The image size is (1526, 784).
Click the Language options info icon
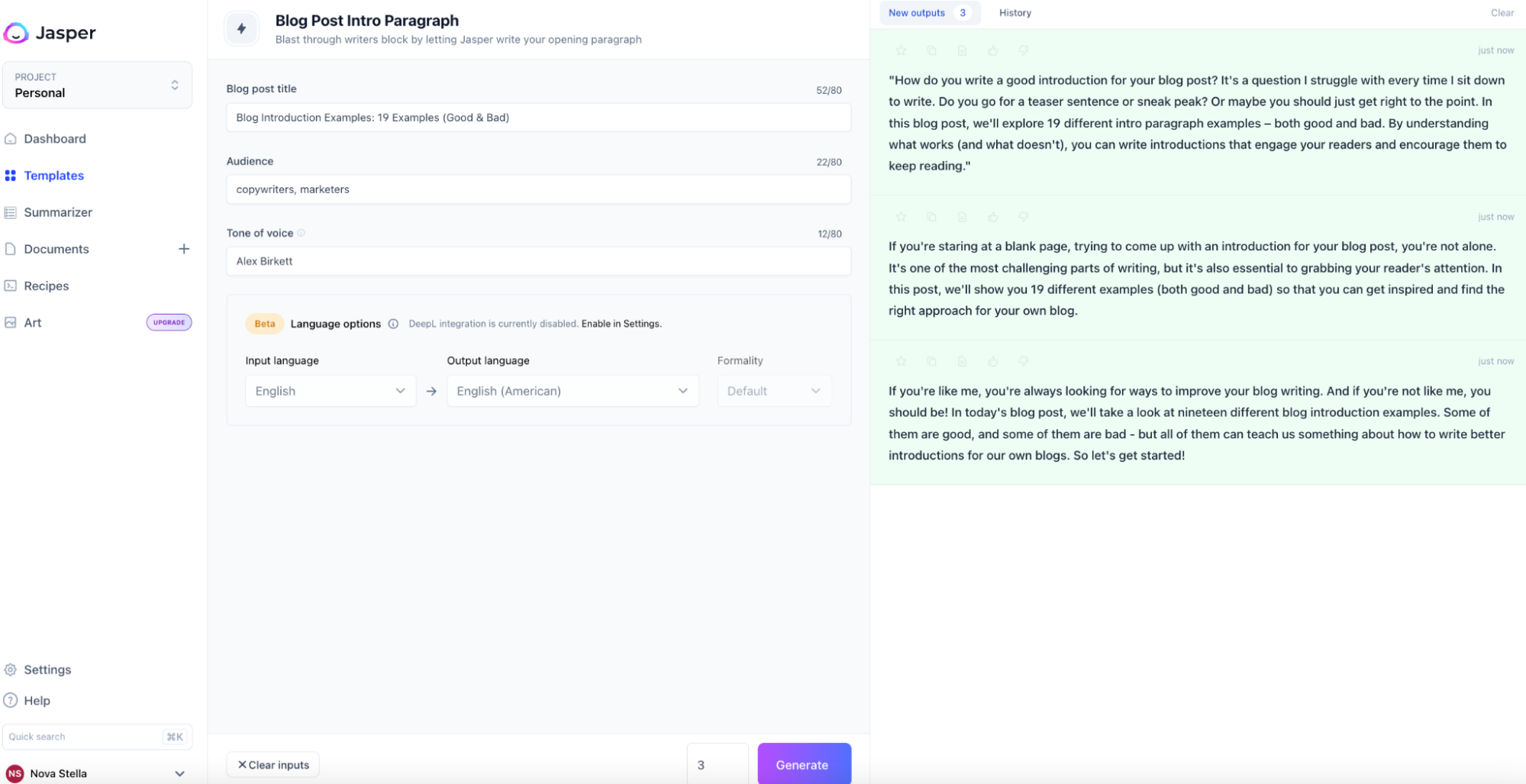393,324
